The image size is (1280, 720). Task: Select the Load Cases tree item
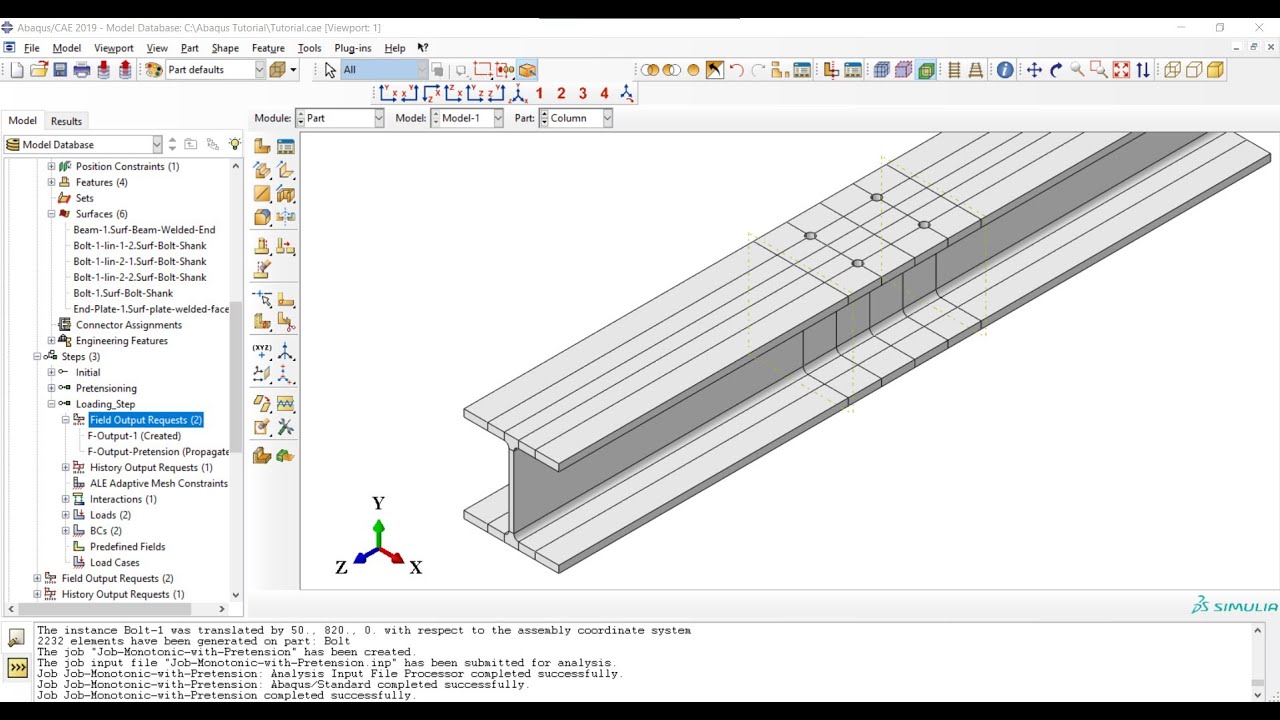[115, 563]
